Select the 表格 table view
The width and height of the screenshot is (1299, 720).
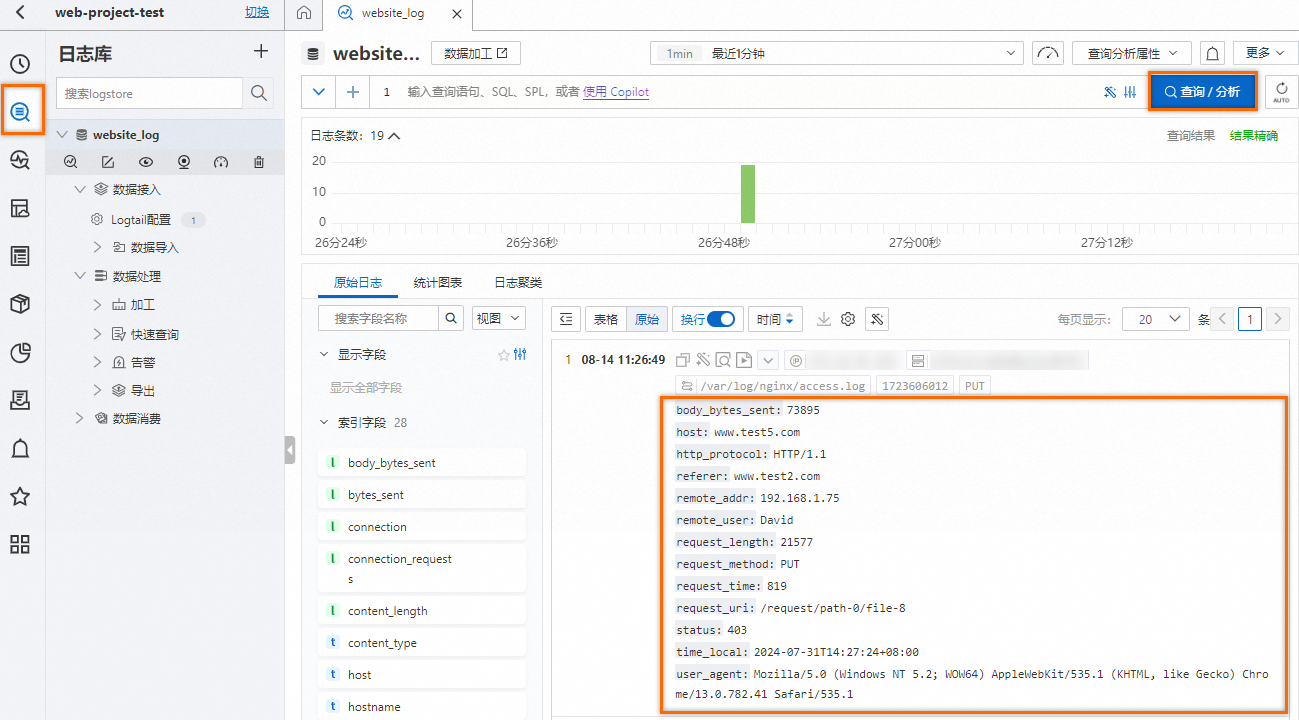coord(606,319)
